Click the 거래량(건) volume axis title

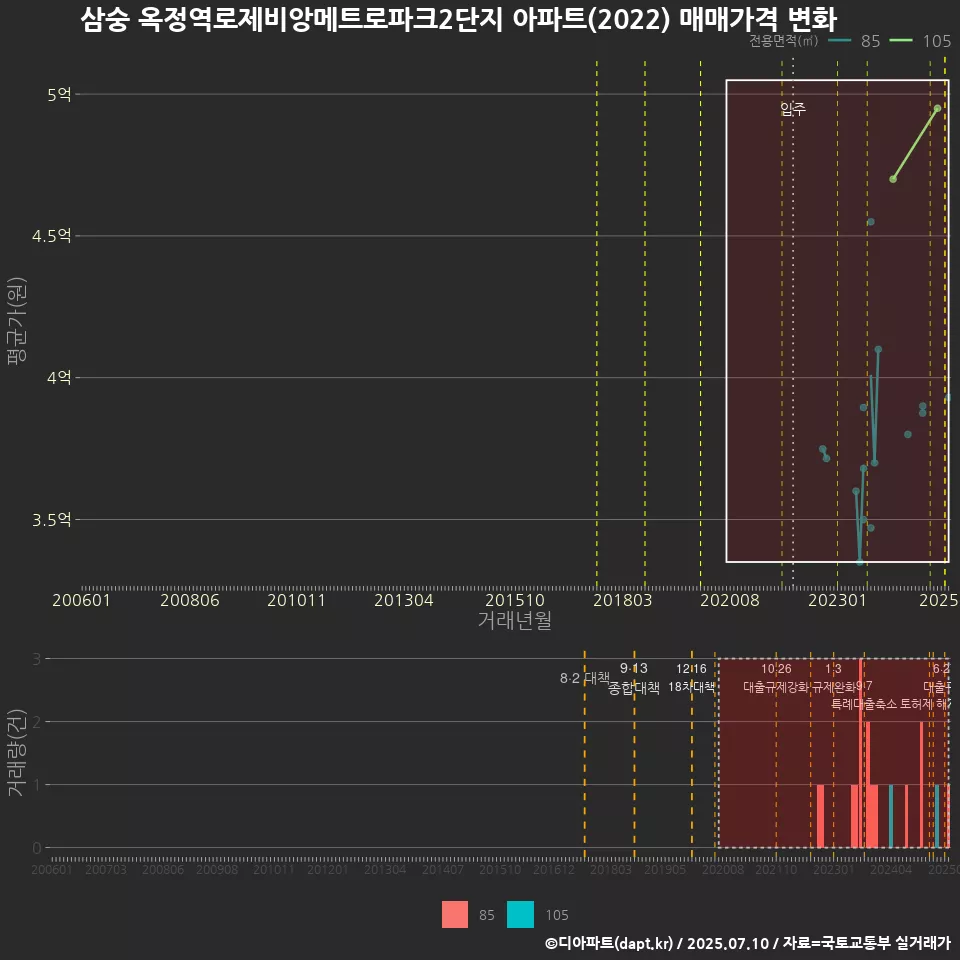[16, 753]
